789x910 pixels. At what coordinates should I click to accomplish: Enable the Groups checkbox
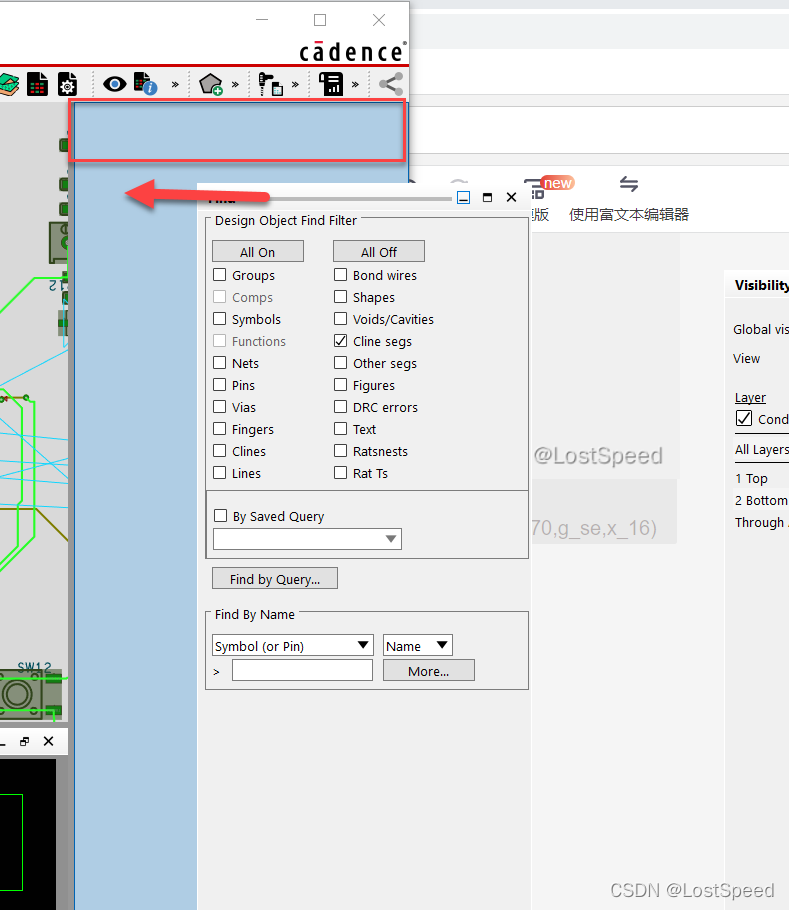[x=219, y=275]
